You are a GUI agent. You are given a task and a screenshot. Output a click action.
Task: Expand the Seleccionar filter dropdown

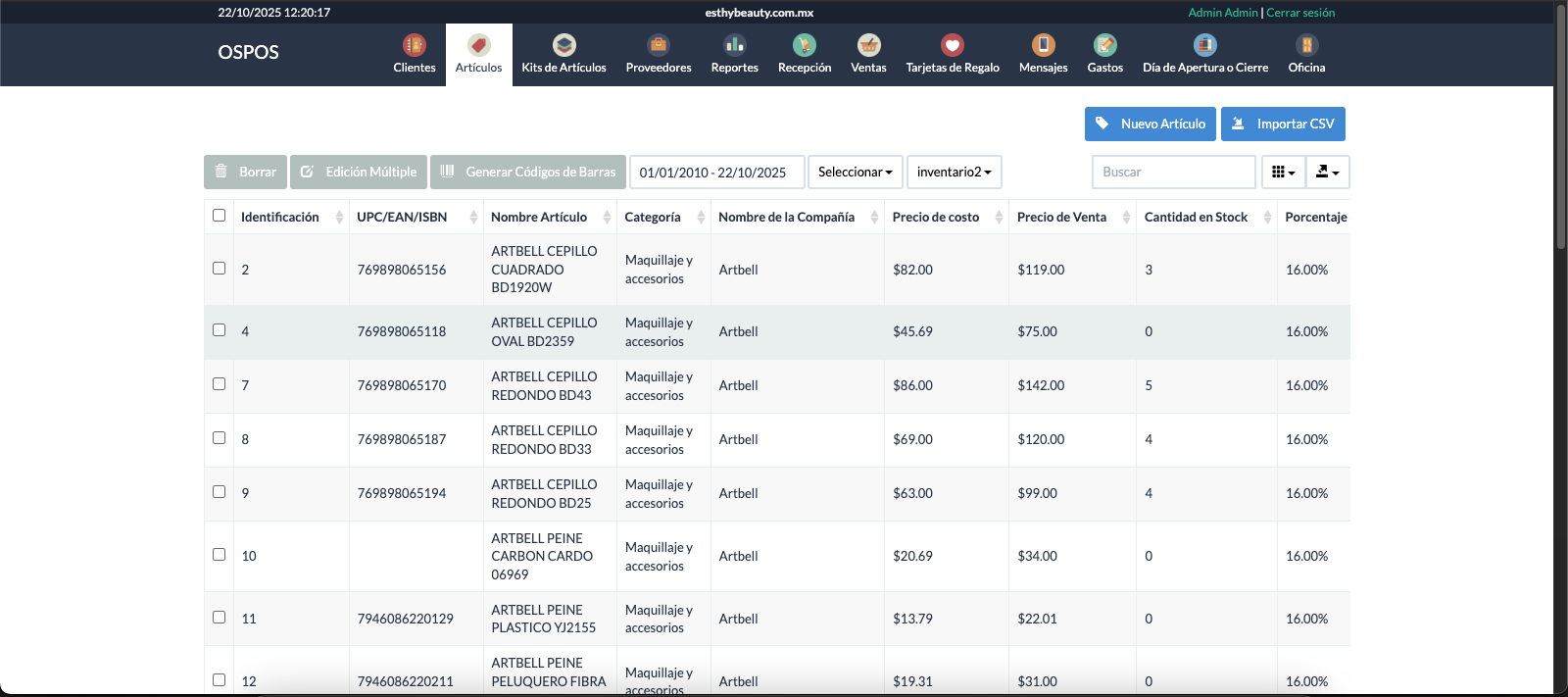855,173
